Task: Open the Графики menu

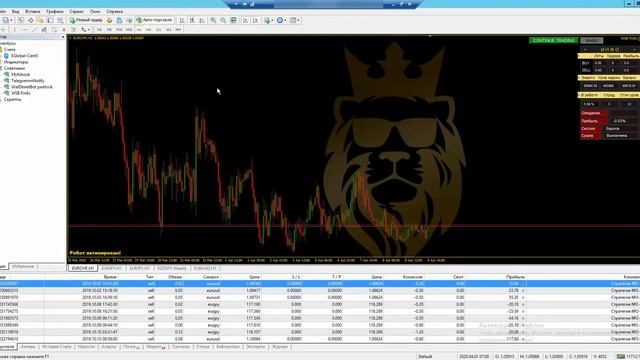Action: click(x=55, y=11)
